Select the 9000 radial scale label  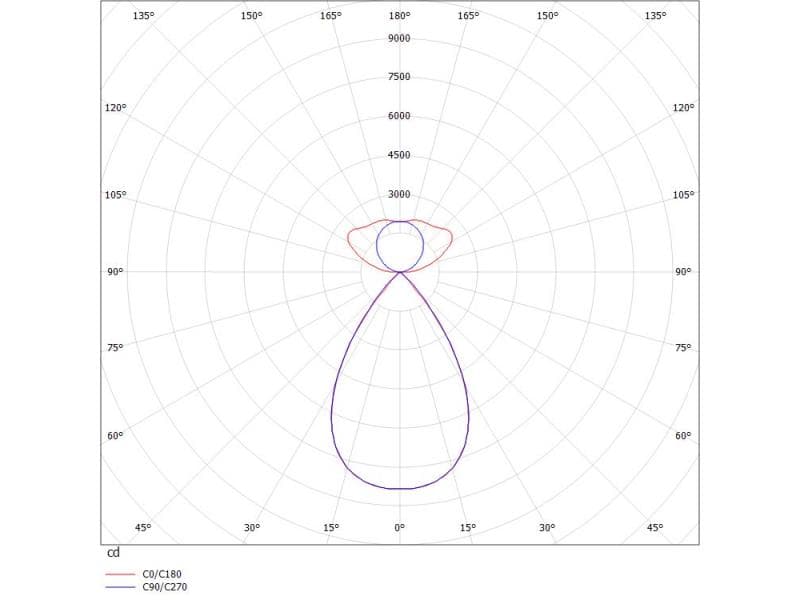(399, 38)
